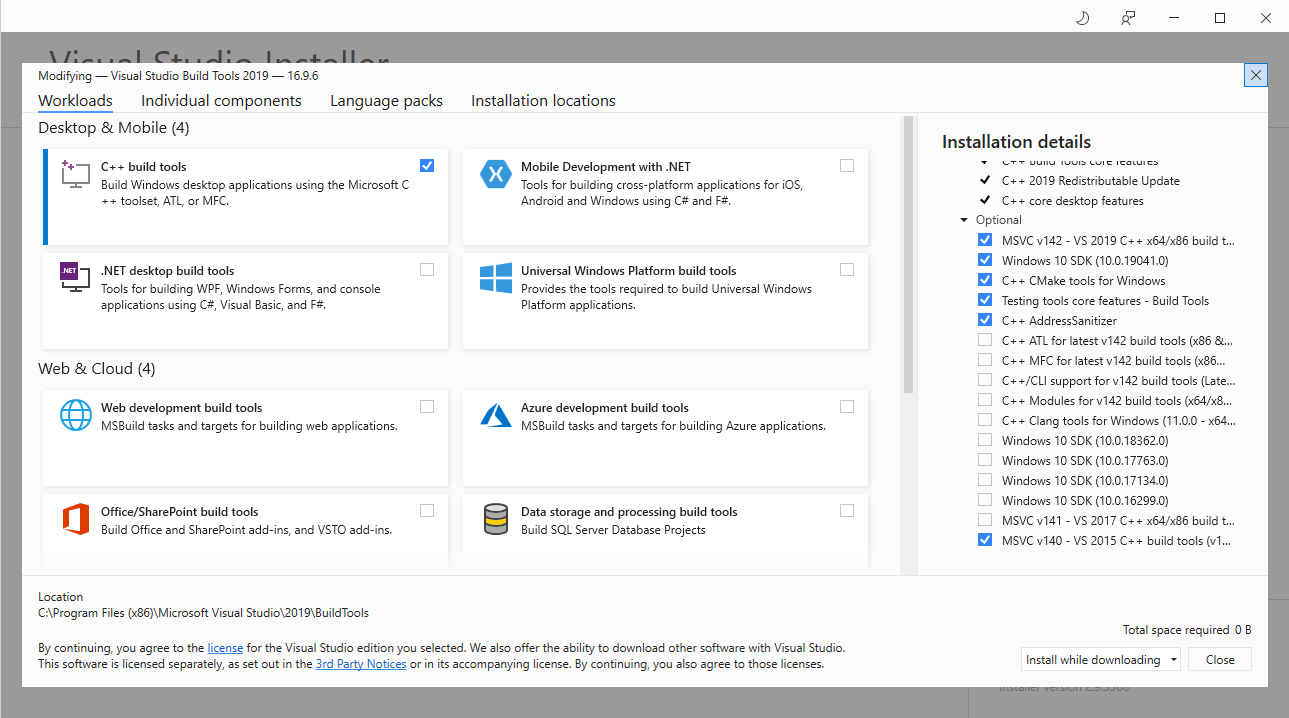1289x718 pixels.
Task: Click the Universal Windows Platform Windows logo icon
Action: [x=495, y=278]
